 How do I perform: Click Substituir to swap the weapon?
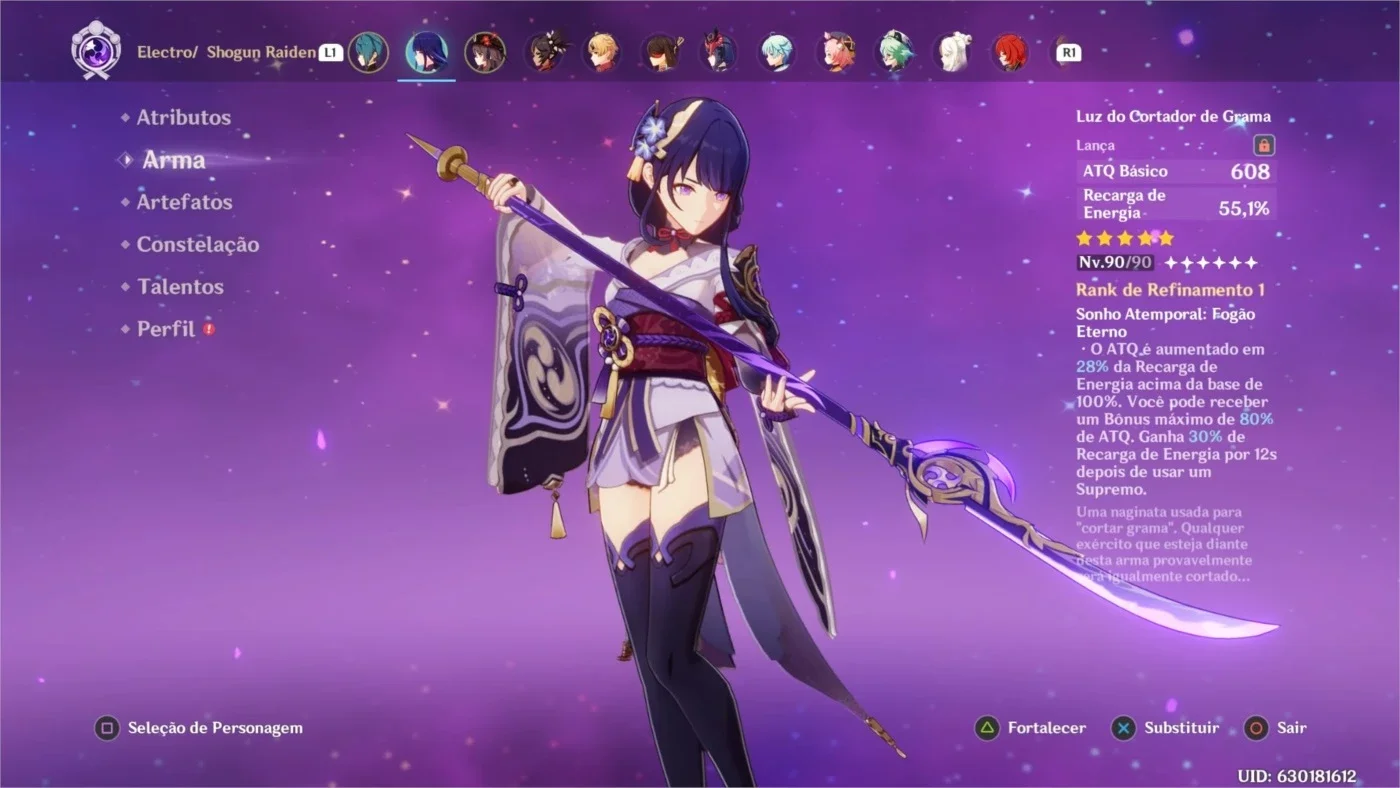[x=1165, y=728]
